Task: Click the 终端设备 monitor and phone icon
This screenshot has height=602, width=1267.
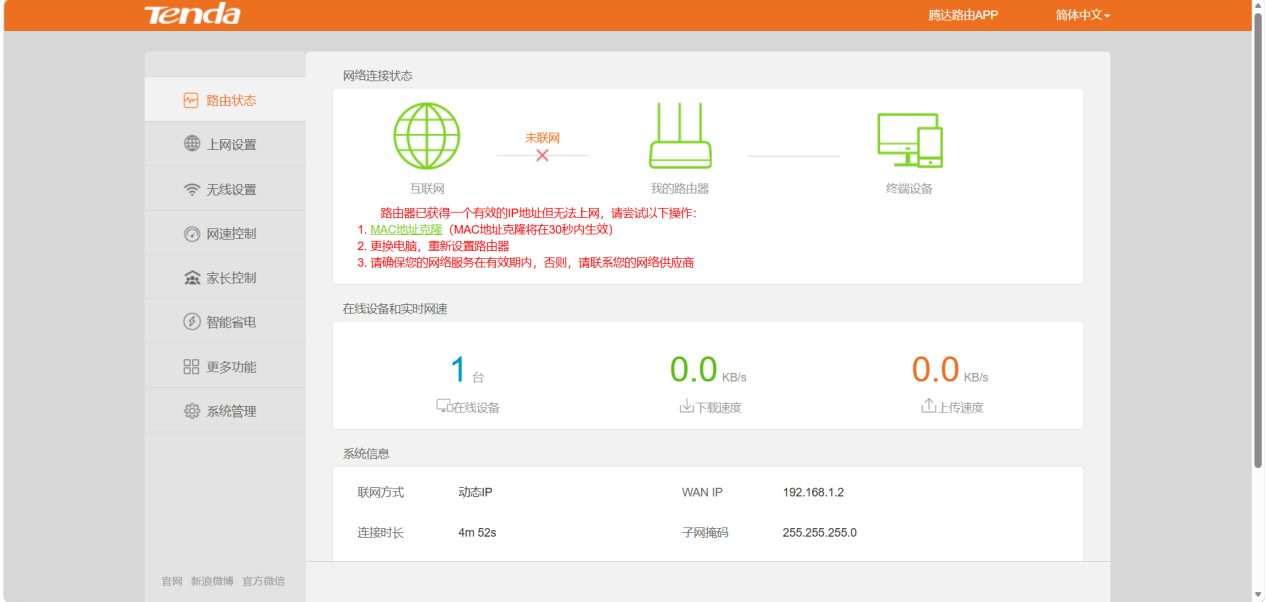Action: point(910,140)
